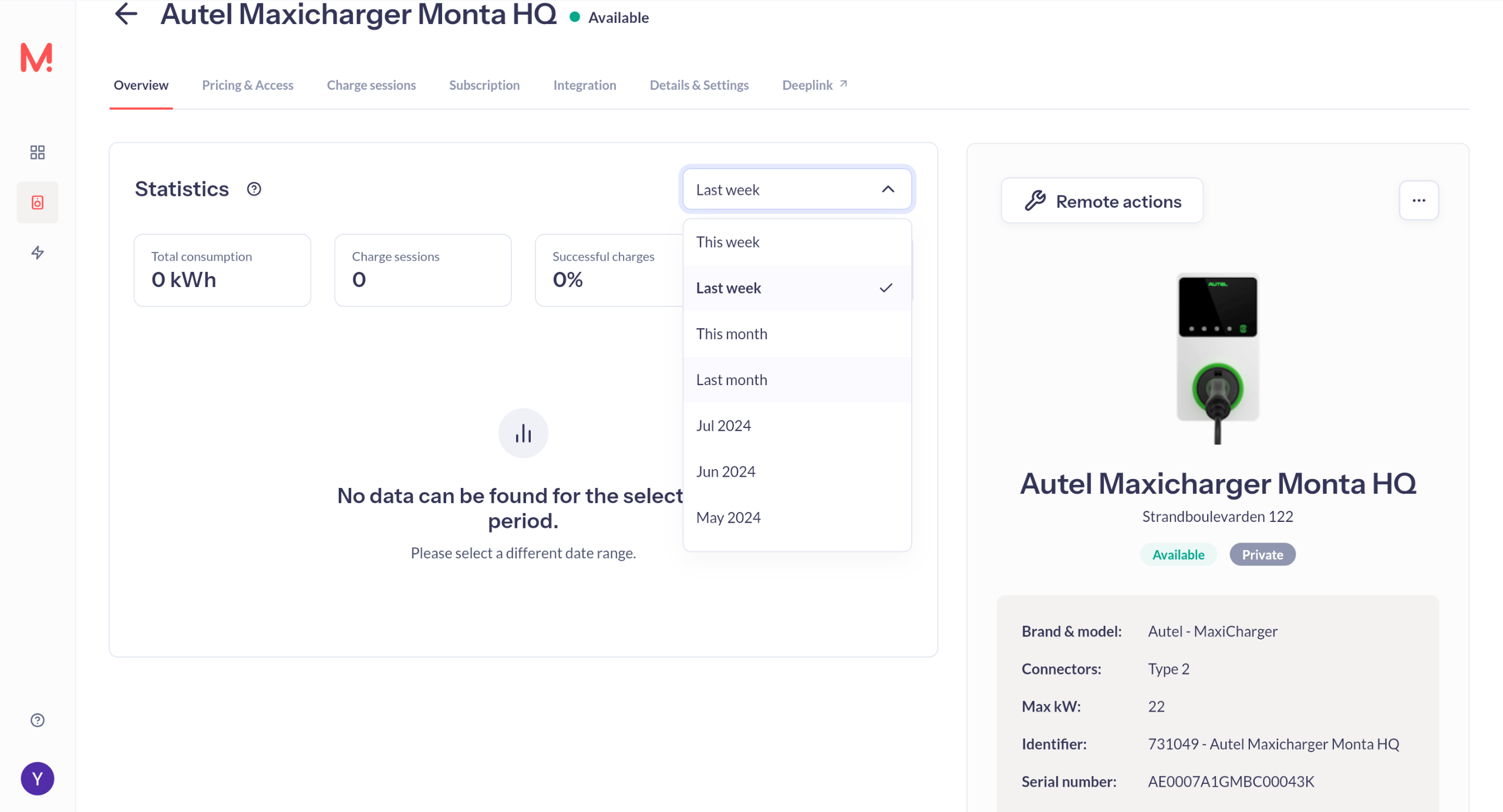Select the charge points sidebar icon
1503x812 pixels.
pyautogui.click(x=38, y=203)
